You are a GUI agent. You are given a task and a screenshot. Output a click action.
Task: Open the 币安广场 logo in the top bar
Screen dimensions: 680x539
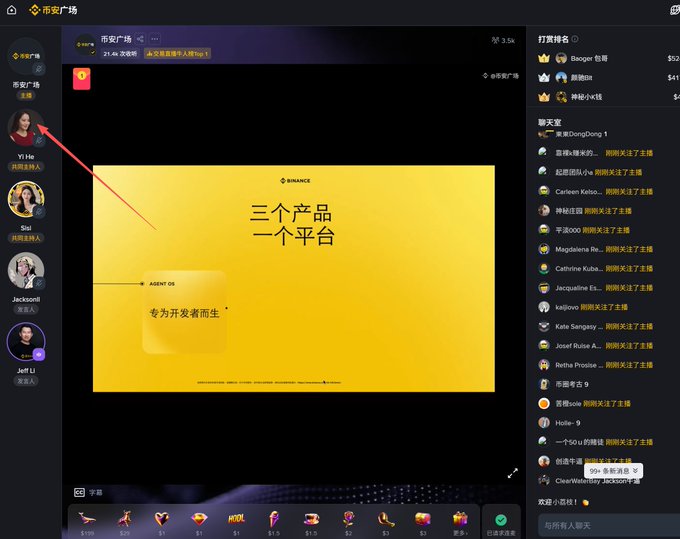click(53, 10)
